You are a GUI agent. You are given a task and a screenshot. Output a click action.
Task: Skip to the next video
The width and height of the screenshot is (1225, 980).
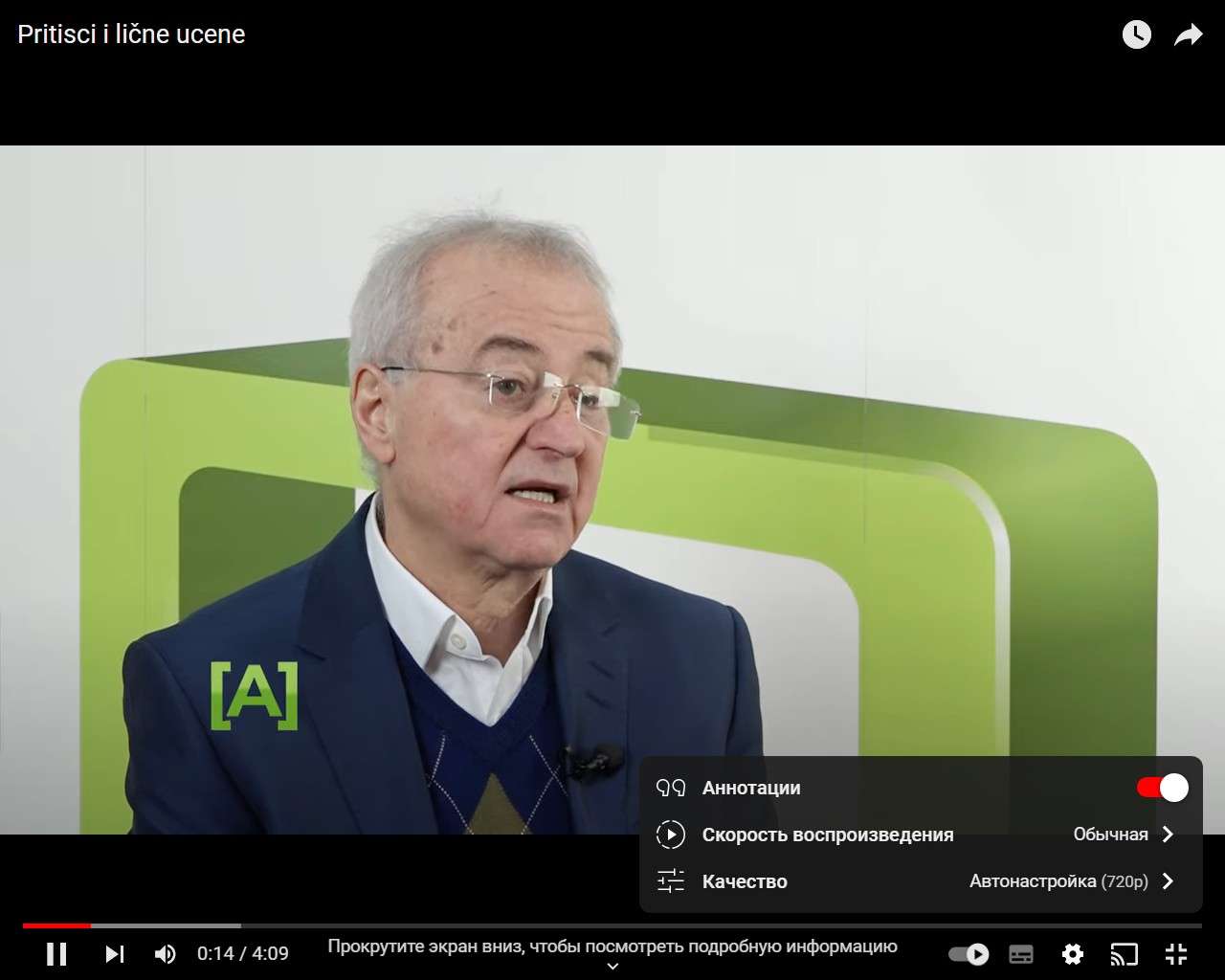(115, 953)
